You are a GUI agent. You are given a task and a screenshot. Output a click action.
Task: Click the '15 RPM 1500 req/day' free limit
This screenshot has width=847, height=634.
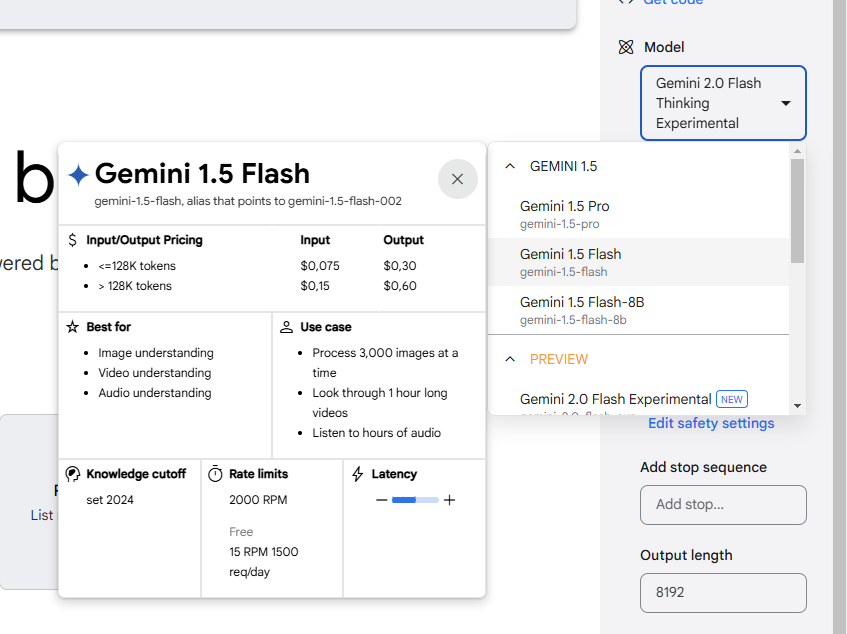[x=264, y=562]
